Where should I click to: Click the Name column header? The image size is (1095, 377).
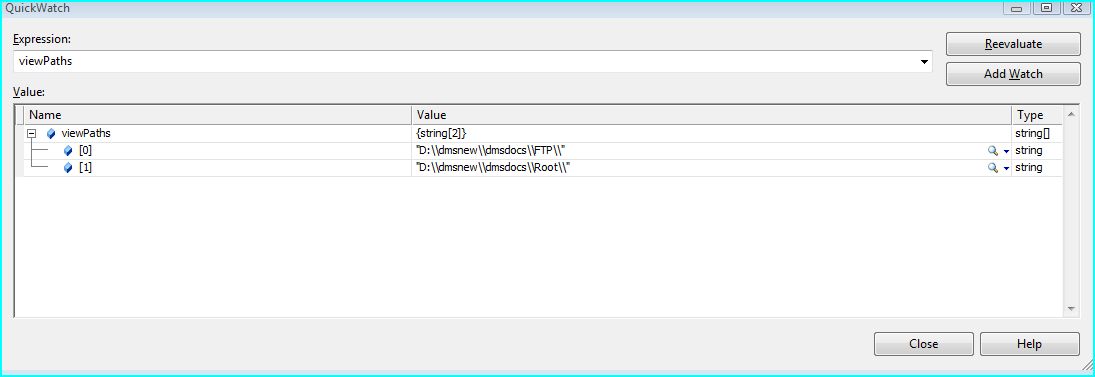(217, 115)
